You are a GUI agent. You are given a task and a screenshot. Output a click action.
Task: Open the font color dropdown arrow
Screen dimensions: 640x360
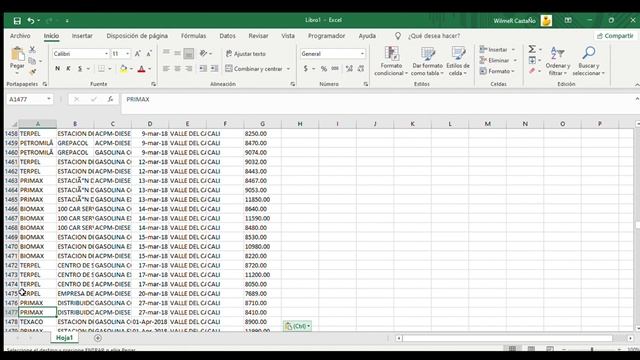coord(150,69)
